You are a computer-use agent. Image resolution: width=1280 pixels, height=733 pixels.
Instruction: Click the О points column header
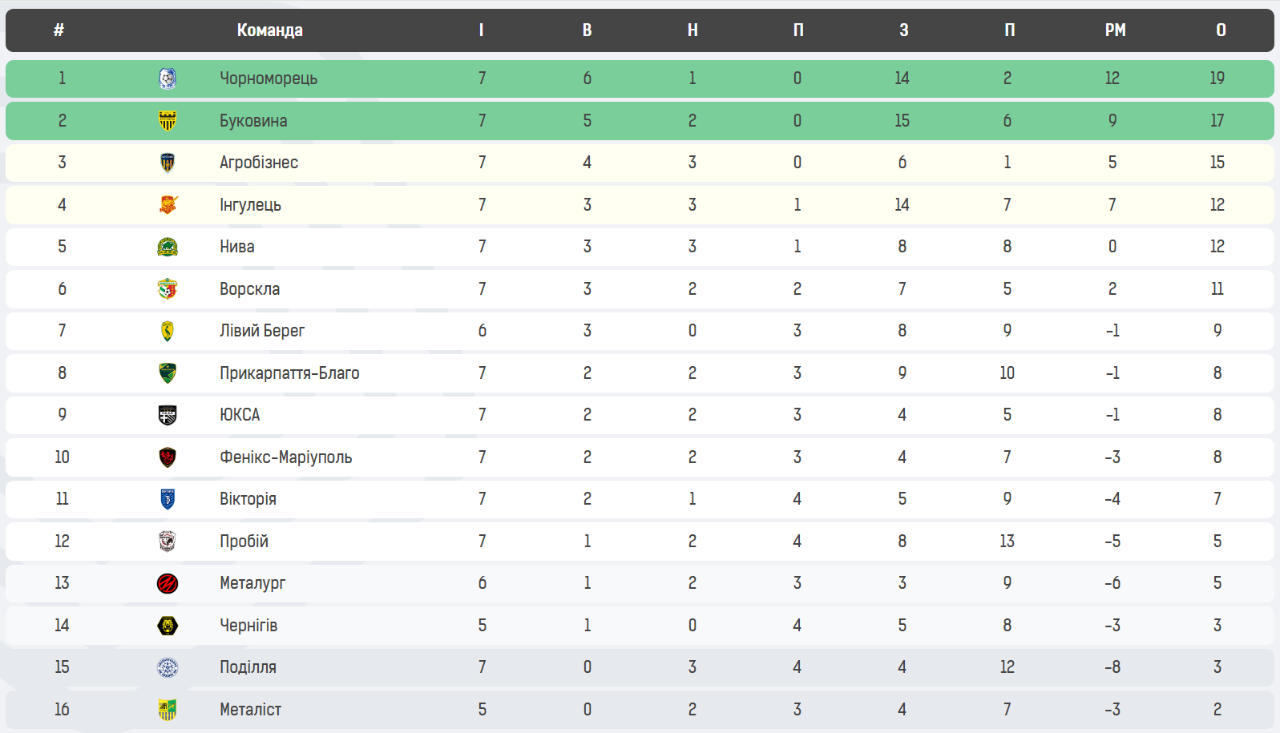(x=1221, y=30)
